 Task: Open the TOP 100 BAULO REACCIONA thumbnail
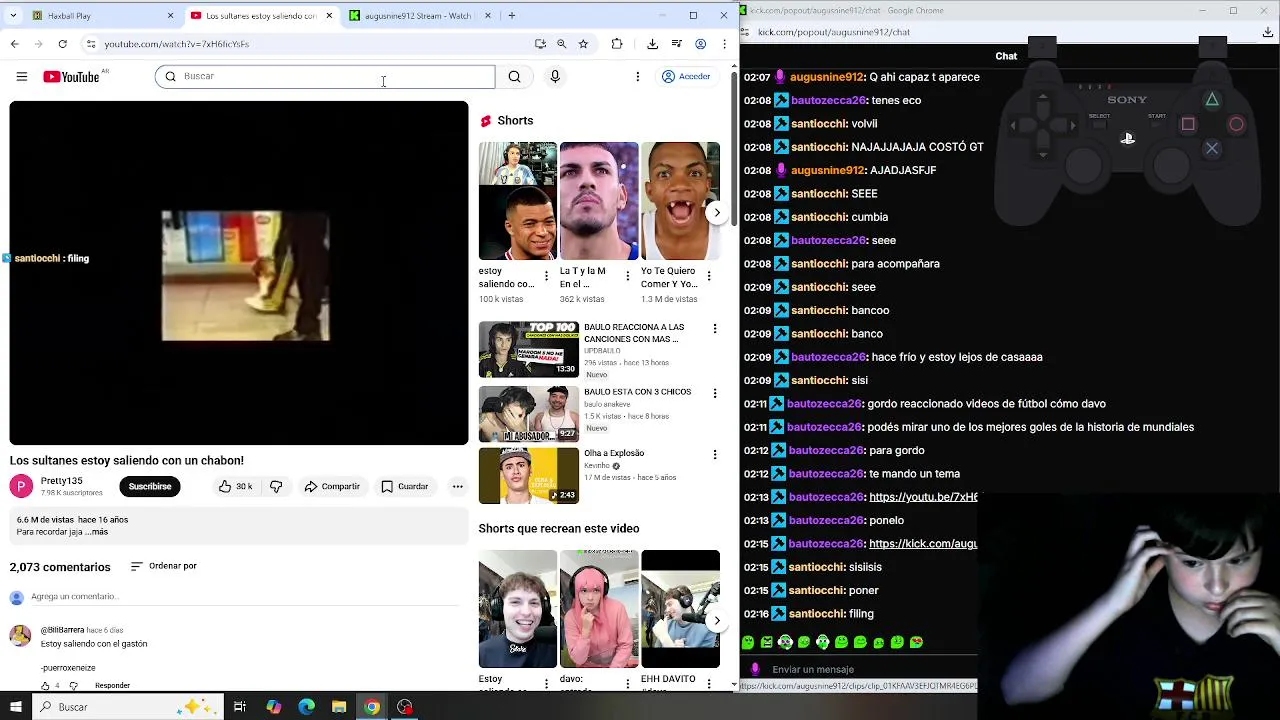[x=528, y=350]
